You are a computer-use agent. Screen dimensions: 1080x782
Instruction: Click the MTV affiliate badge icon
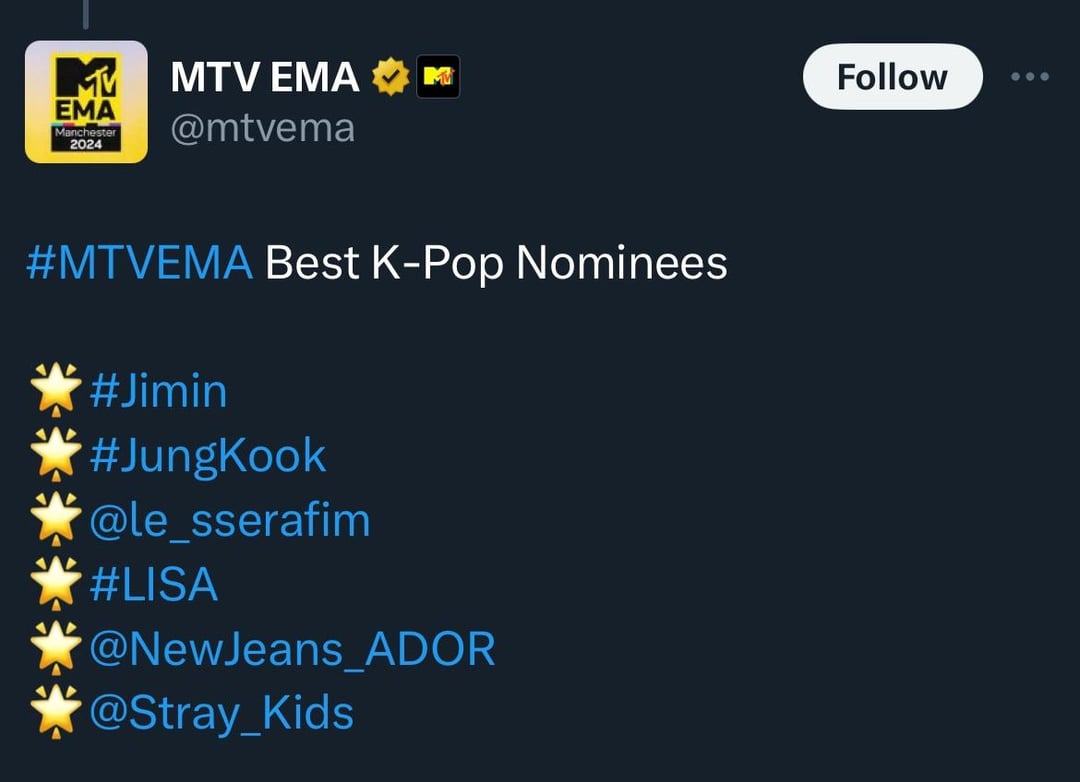438,77
